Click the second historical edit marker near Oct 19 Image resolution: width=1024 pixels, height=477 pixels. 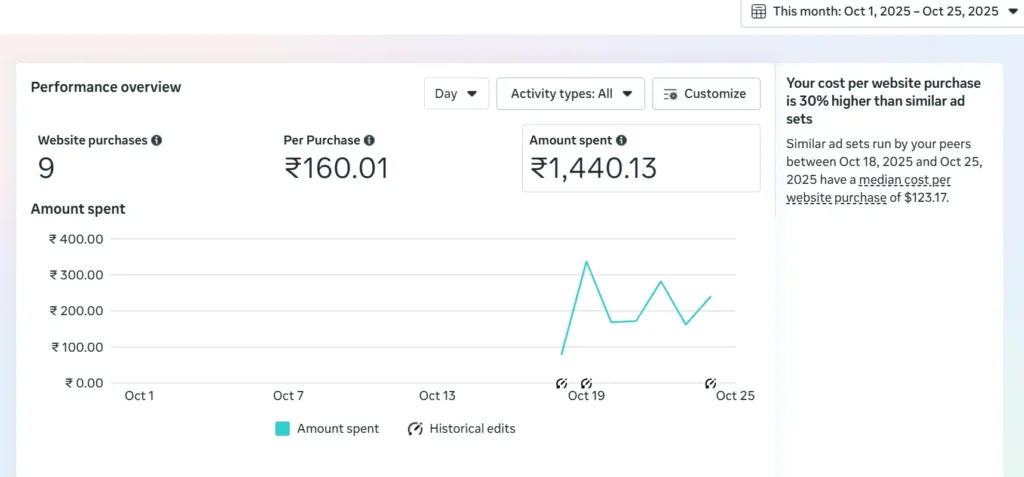point(586,383)
